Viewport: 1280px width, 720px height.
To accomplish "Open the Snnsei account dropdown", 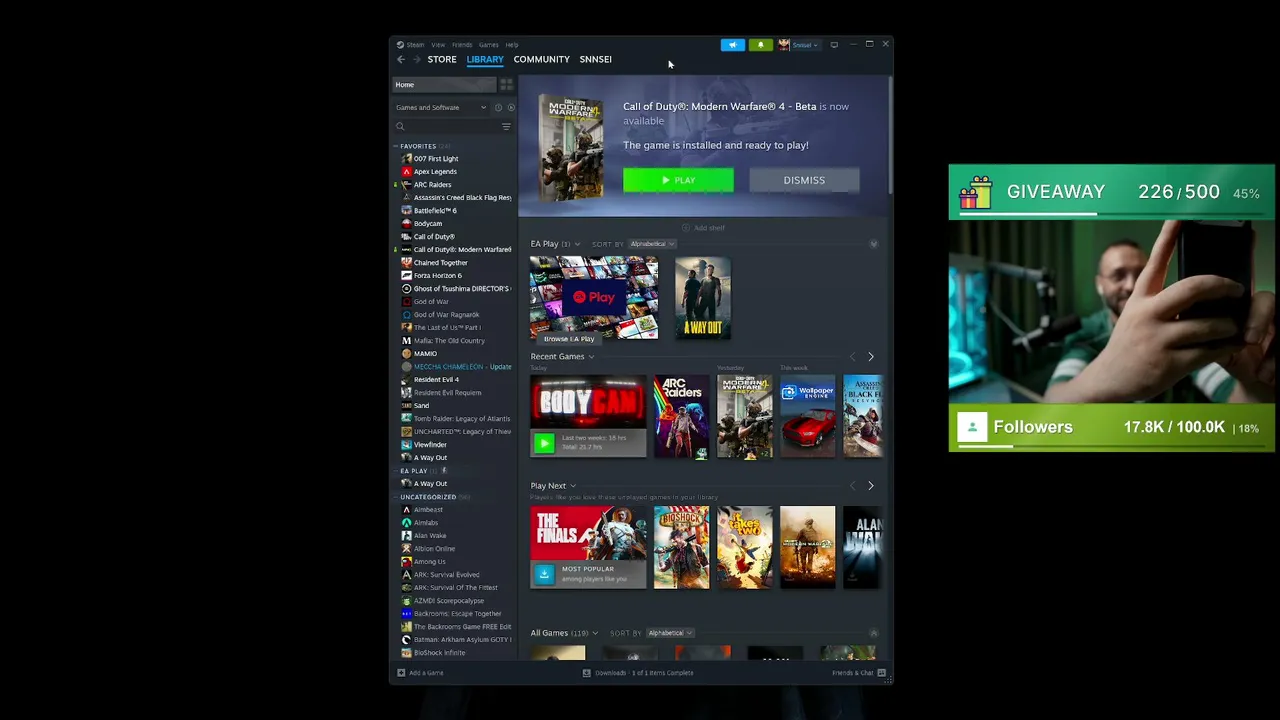I will point(805,45).
